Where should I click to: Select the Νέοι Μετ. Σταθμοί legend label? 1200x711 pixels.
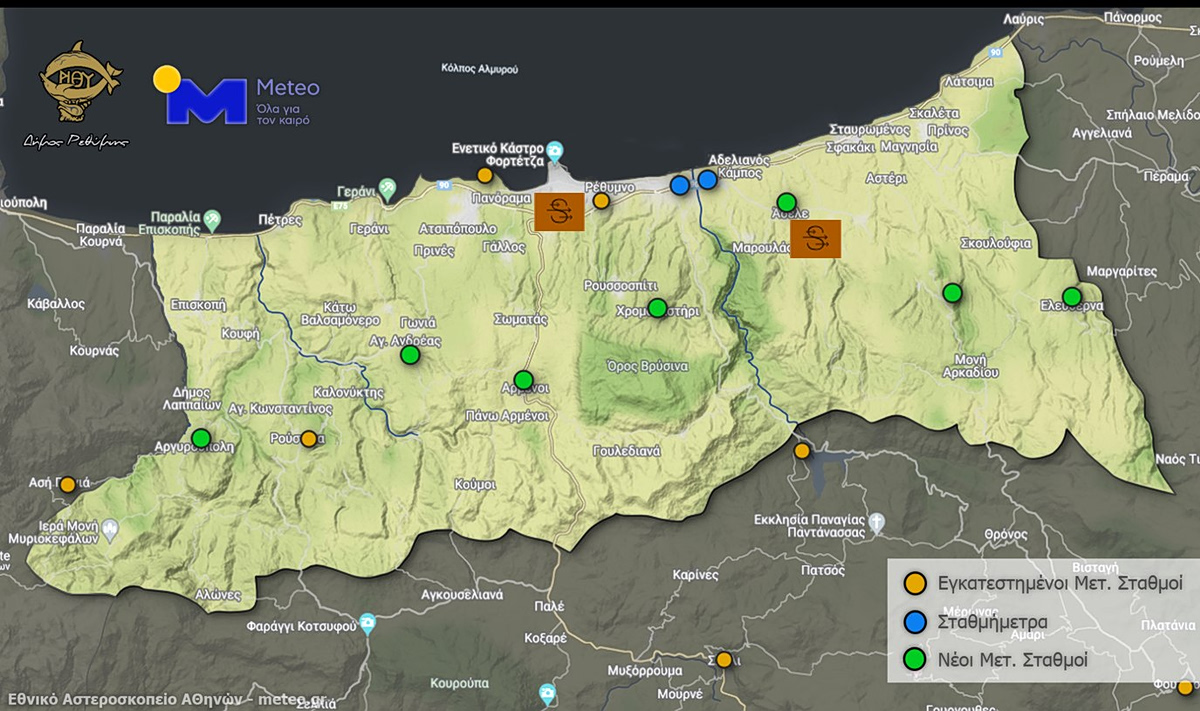point(1012,659)
